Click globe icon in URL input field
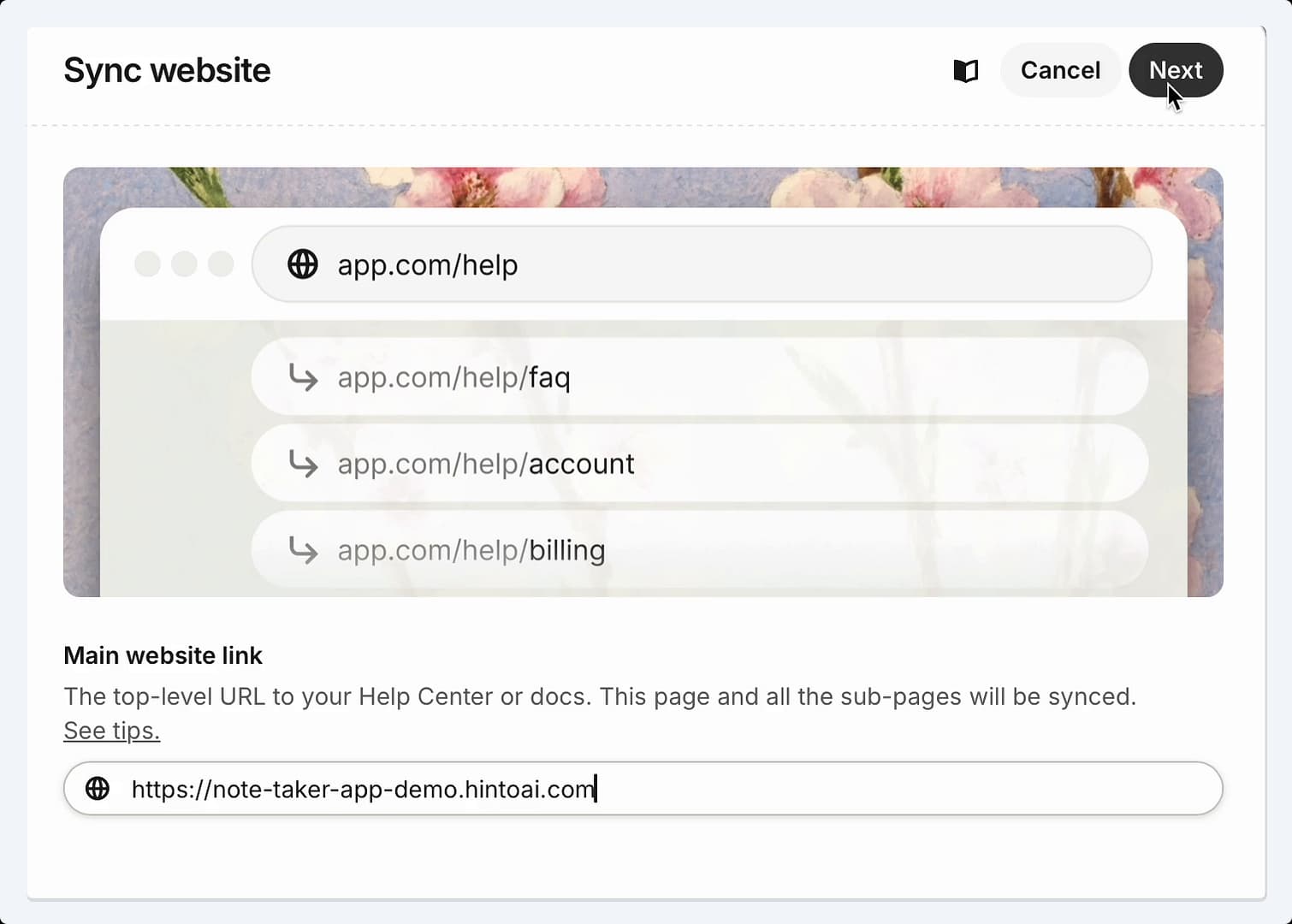 [98, 789]
